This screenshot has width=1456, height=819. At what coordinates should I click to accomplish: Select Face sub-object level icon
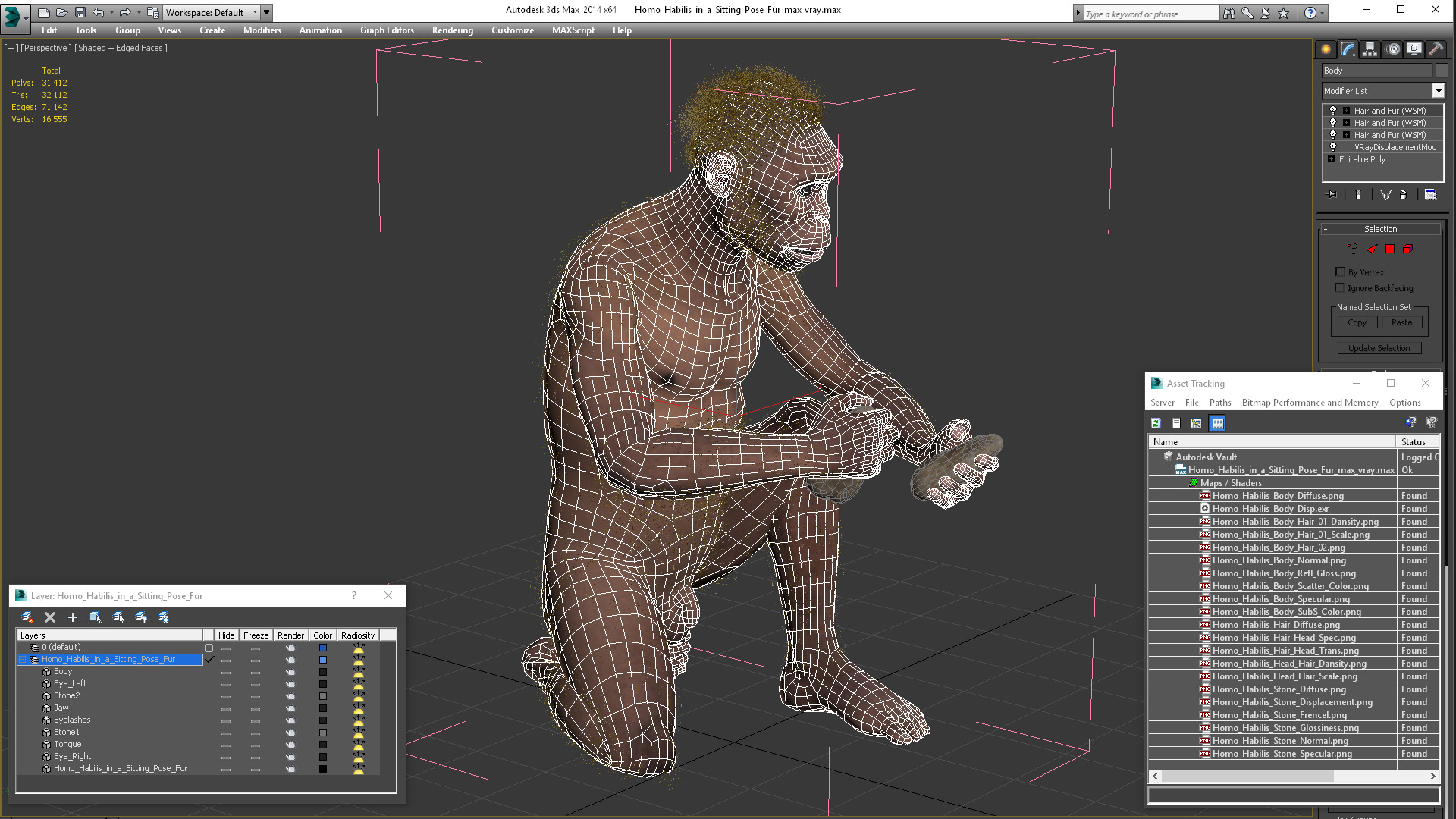1372,249
